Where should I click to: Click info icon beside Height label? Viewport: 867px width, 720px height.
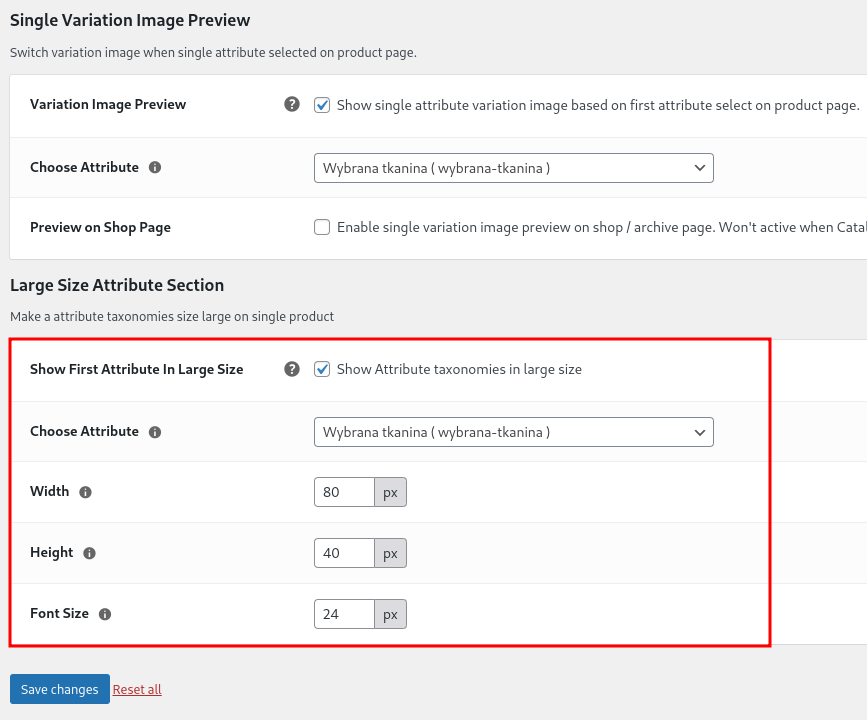click(89, 553)
